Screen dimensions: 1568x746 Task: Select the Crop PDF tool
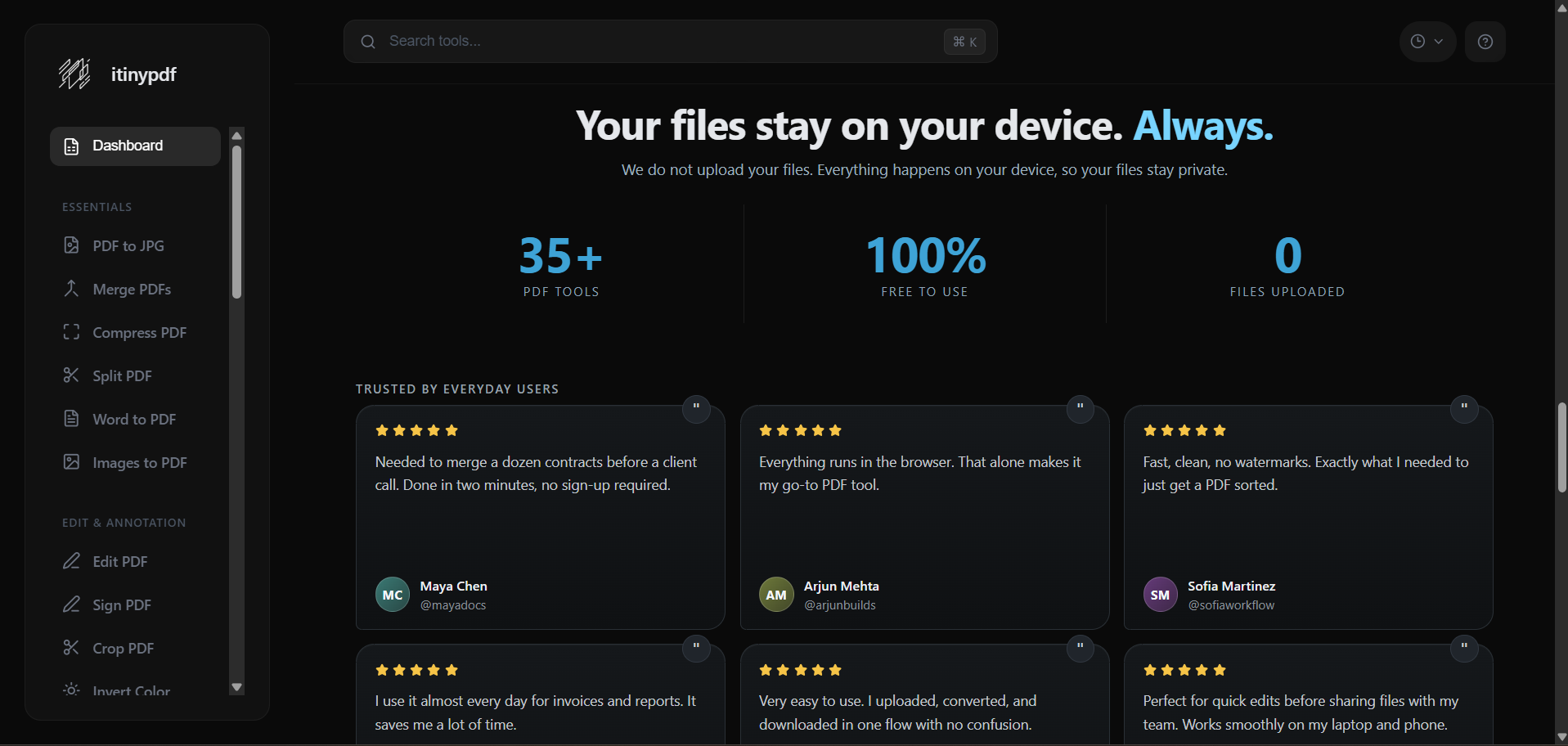(123, 648)
